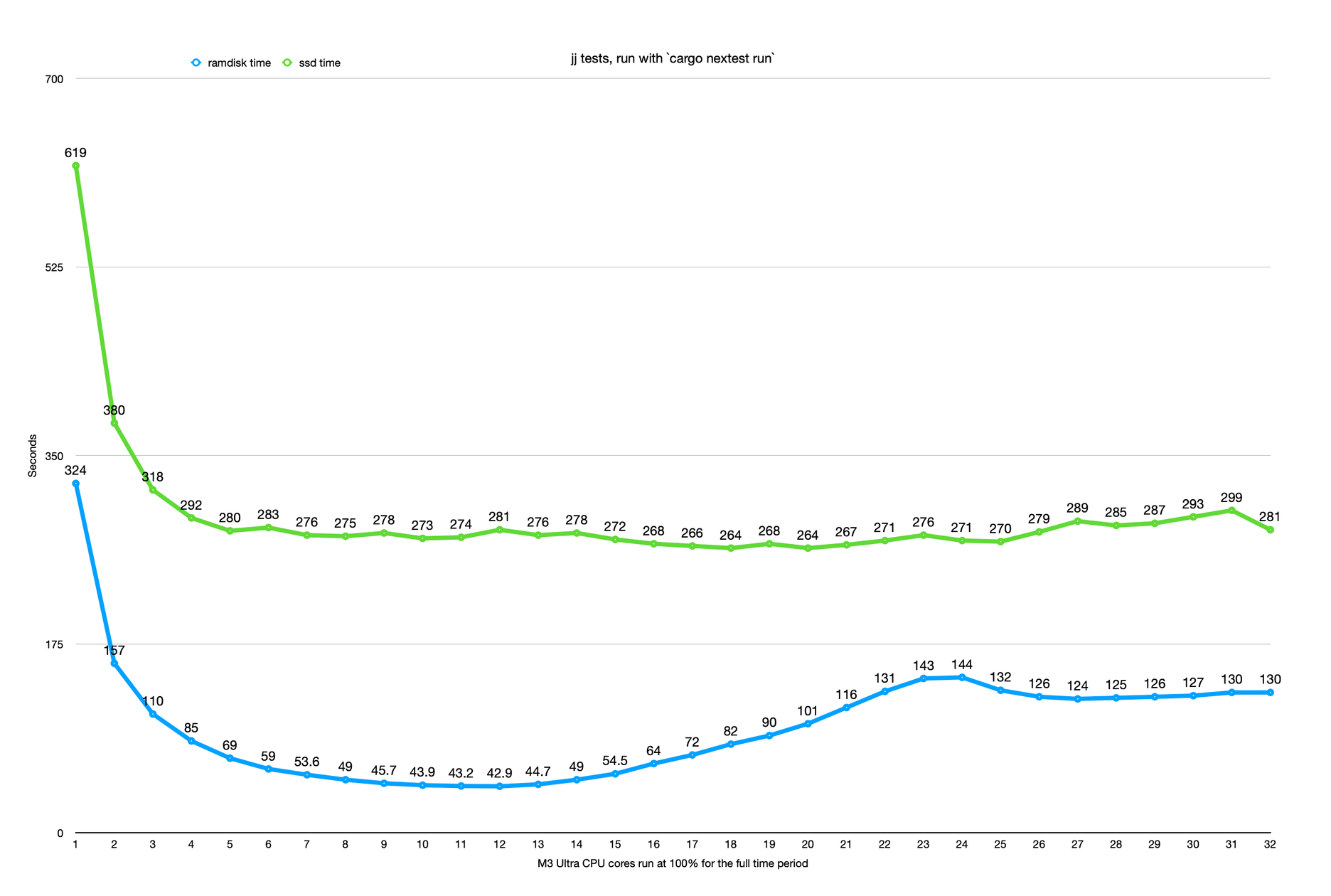
Task: Click the 43.2 ramdisk data point marker
Action: point(461,787)
